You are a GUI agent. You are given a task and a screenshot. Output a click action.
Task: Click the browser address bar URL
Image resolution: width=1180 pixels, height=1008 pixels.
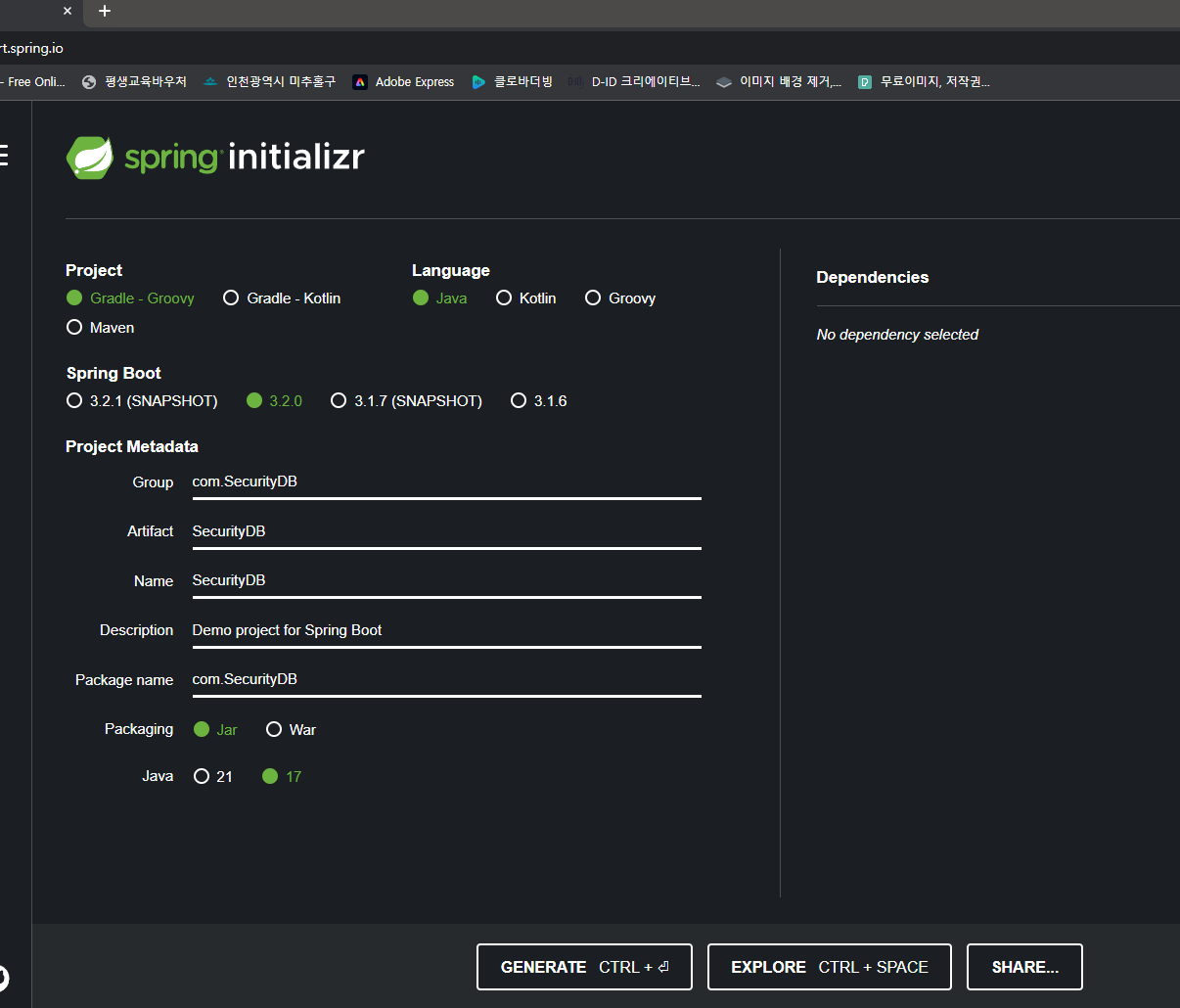[31, 48]
